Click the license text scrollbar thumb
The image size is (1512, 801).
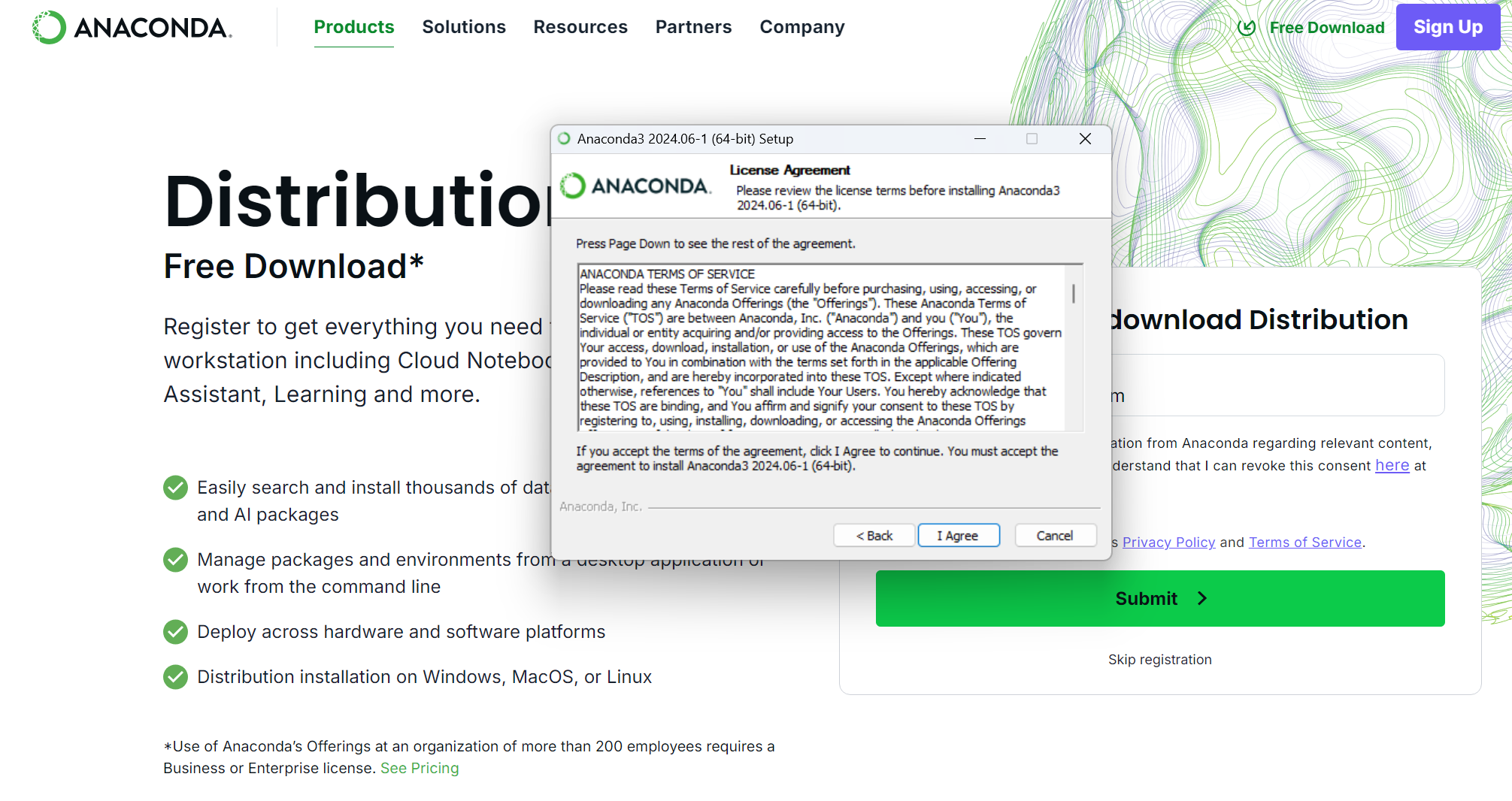coord(1074,294)
